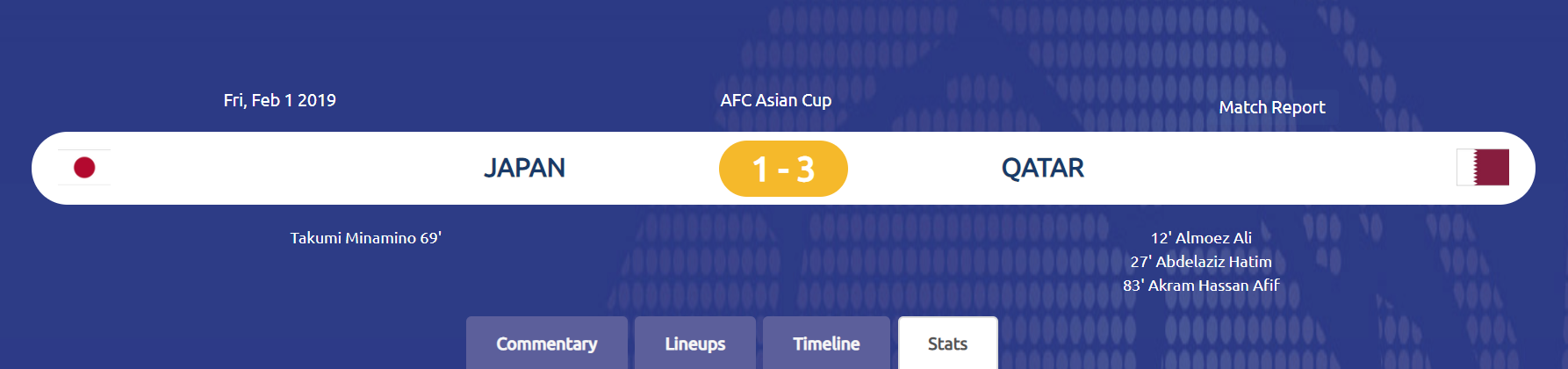
Task: Click the match date Fri, Feb 1 2019
Action: coord(279,100)
